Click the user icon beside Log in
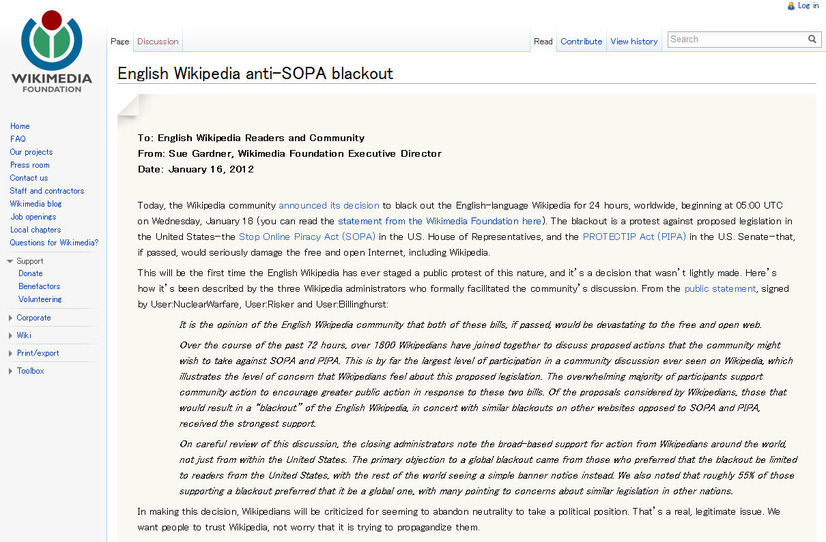This screenshot has height=542, width=826. (x=791, y=6)
